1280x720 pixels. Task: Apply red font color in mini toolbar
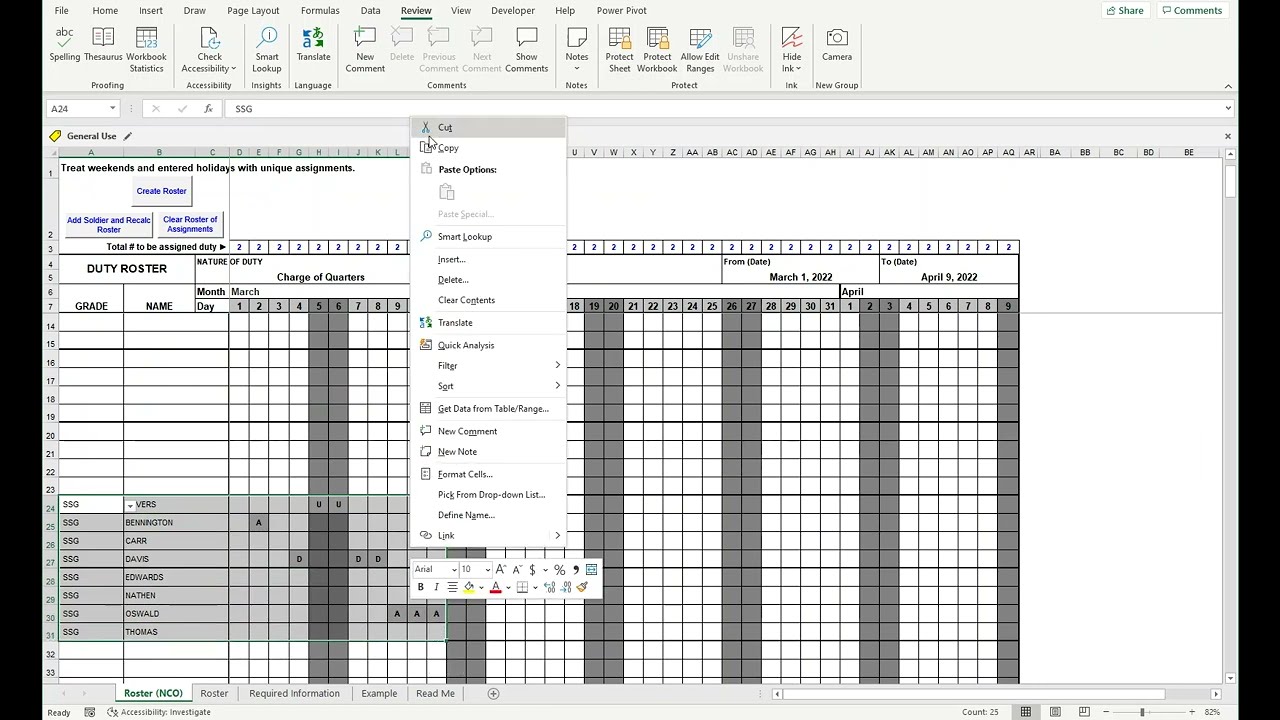(495, 587)
